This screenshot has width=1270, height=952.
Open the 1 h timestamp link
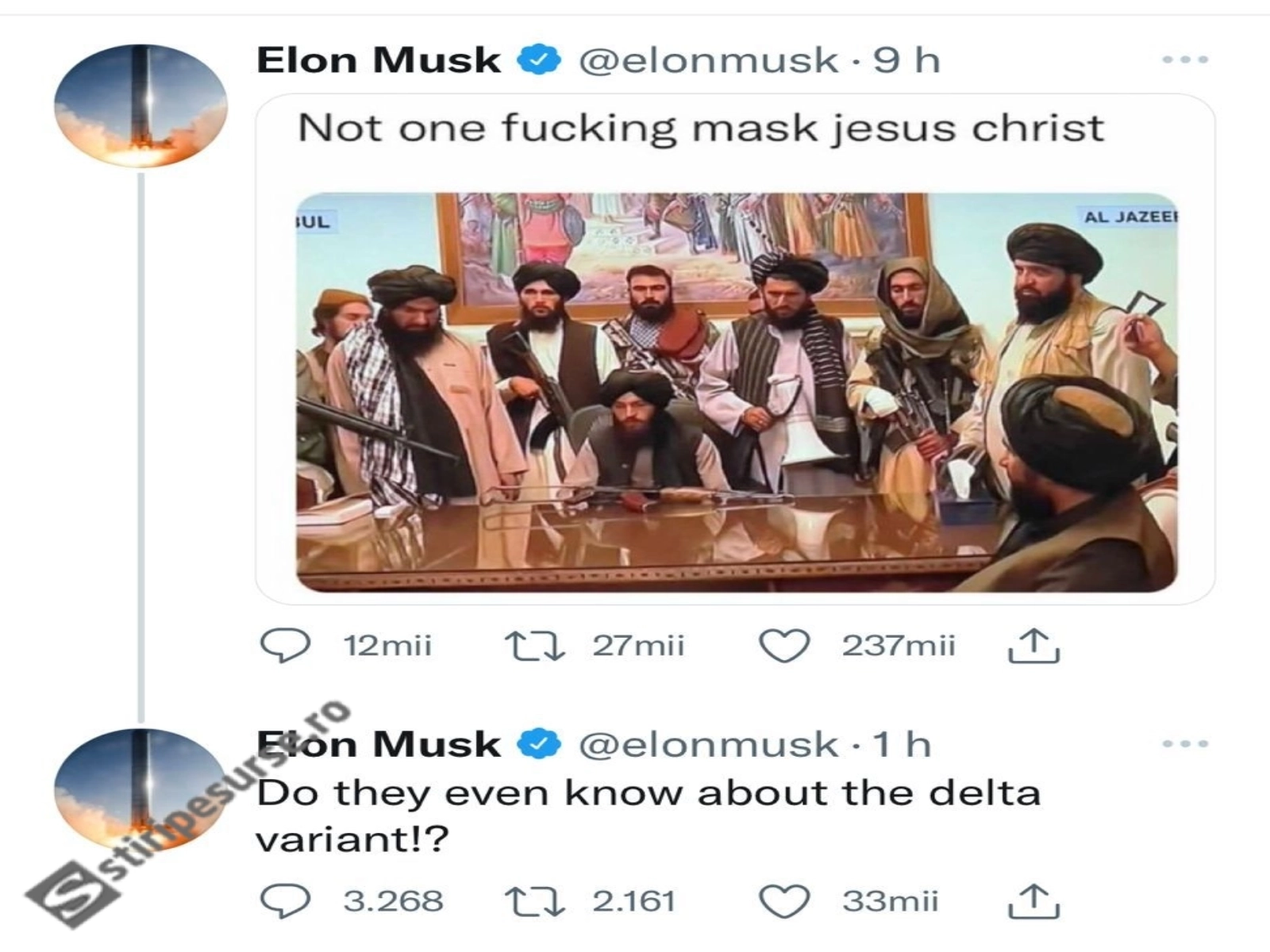pyautogui.click(x=902, y=745)
